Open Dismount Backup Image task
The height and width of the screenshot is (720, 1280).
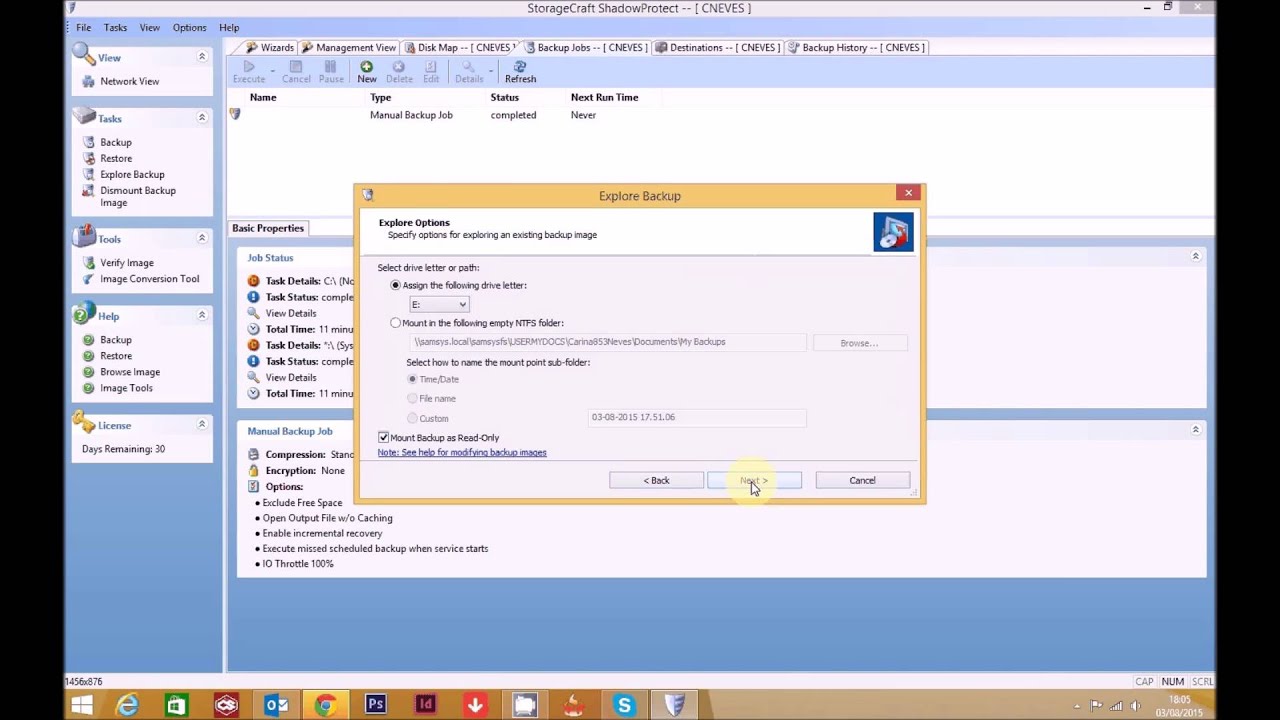(x=137, y=197)
